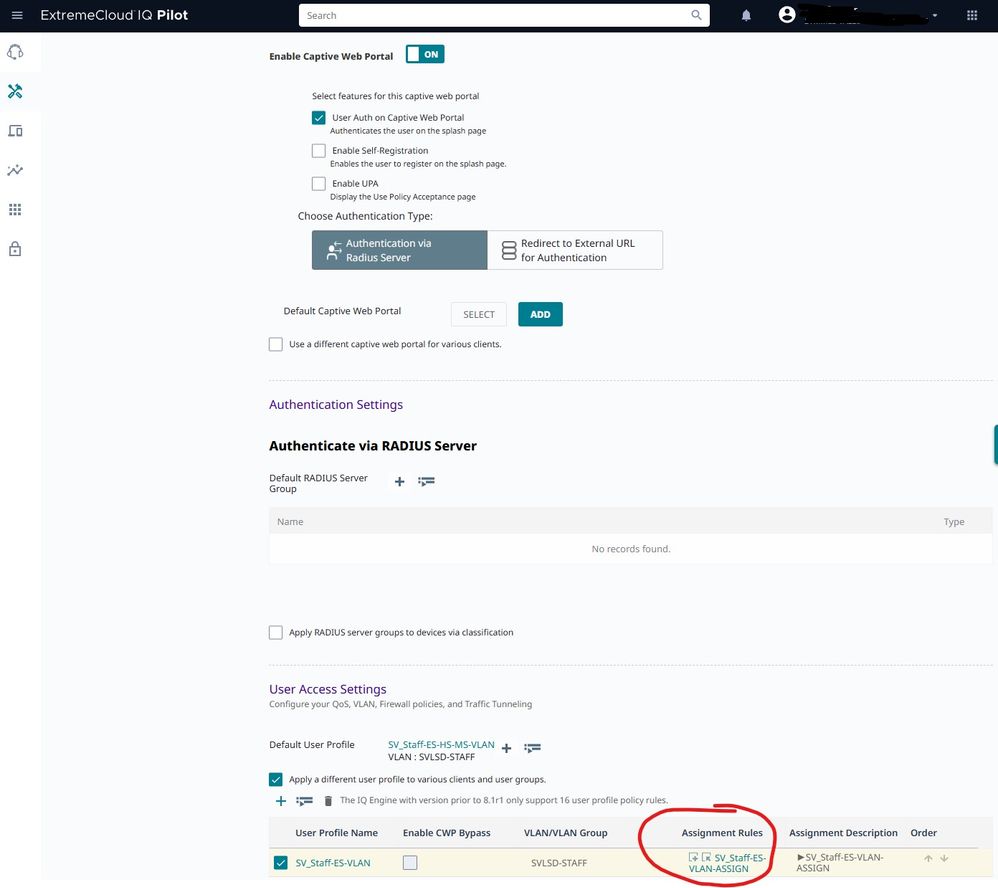Open the user account dropdown arrow

935,16
